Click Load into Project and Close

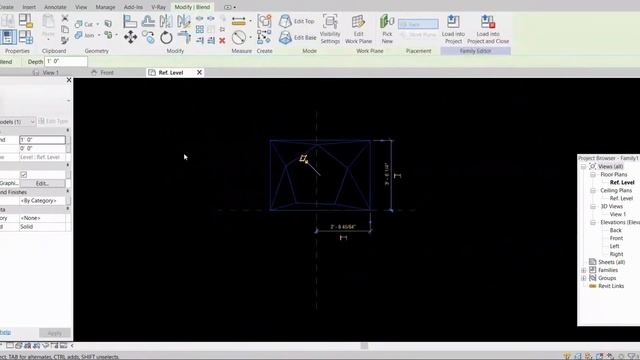click(x=488, y=29)
